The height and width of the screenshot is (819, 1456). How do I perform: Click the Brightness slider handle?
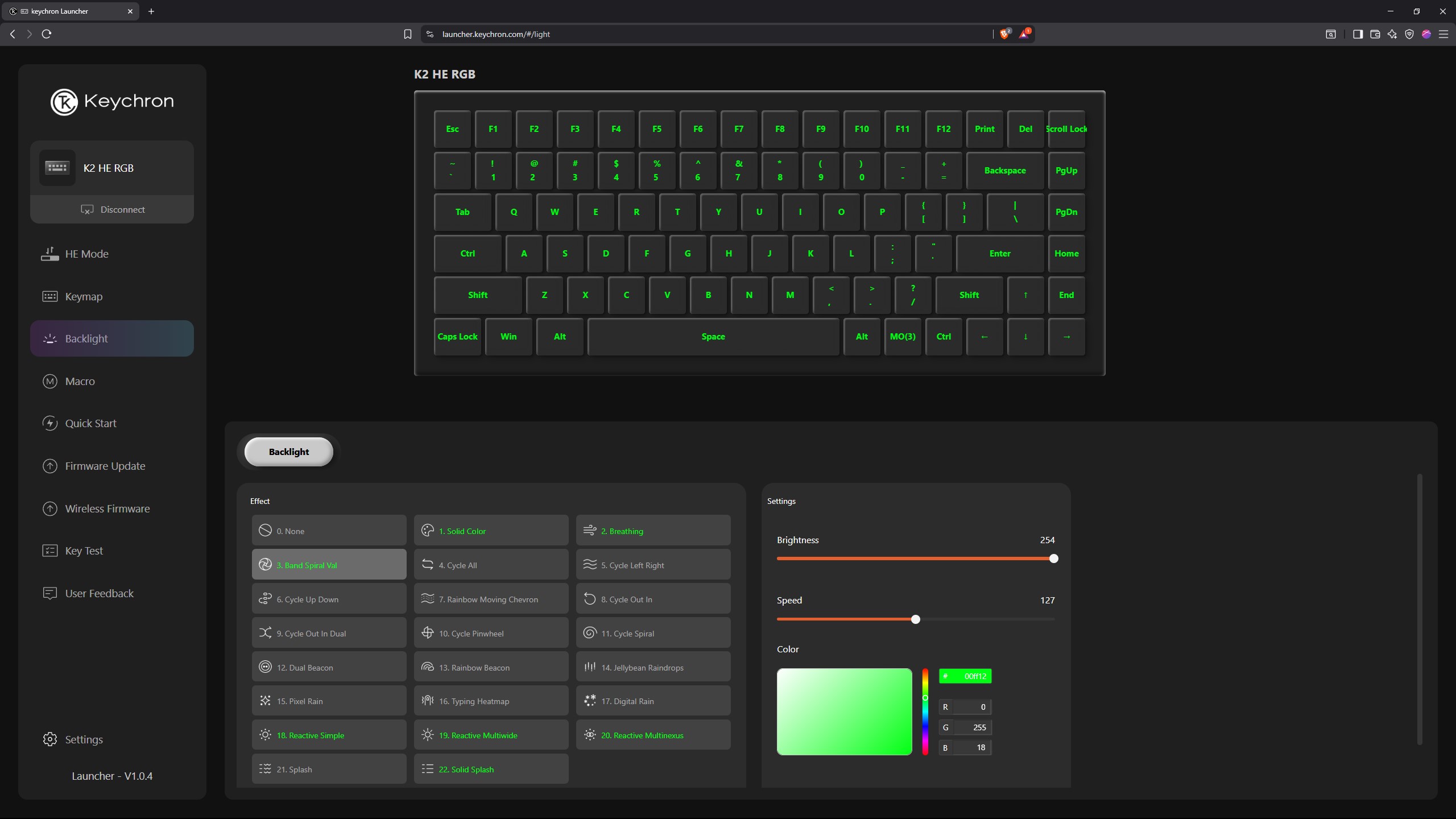point(1053,559)
